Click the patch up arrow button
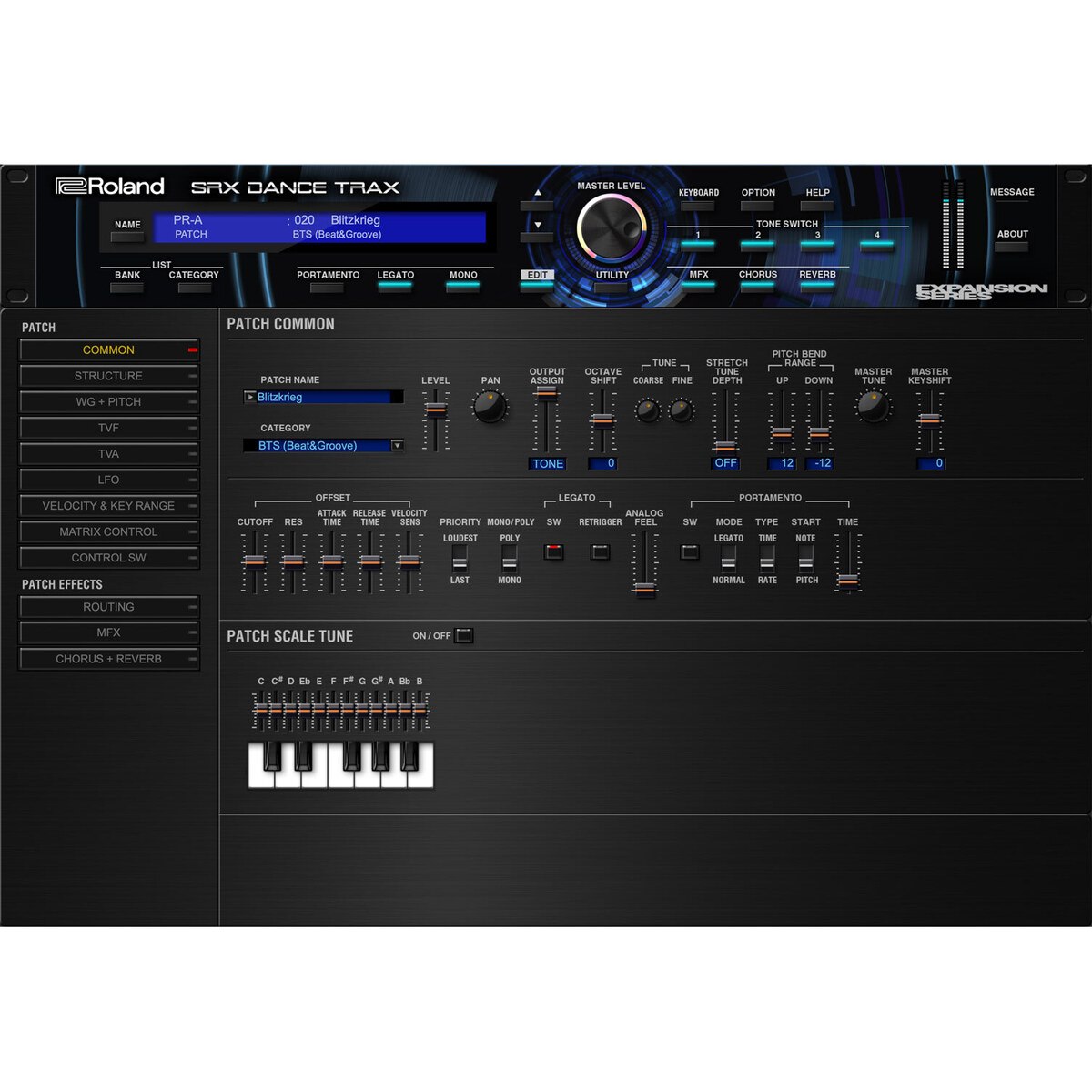1092x1092 pixels. (537, 206)
